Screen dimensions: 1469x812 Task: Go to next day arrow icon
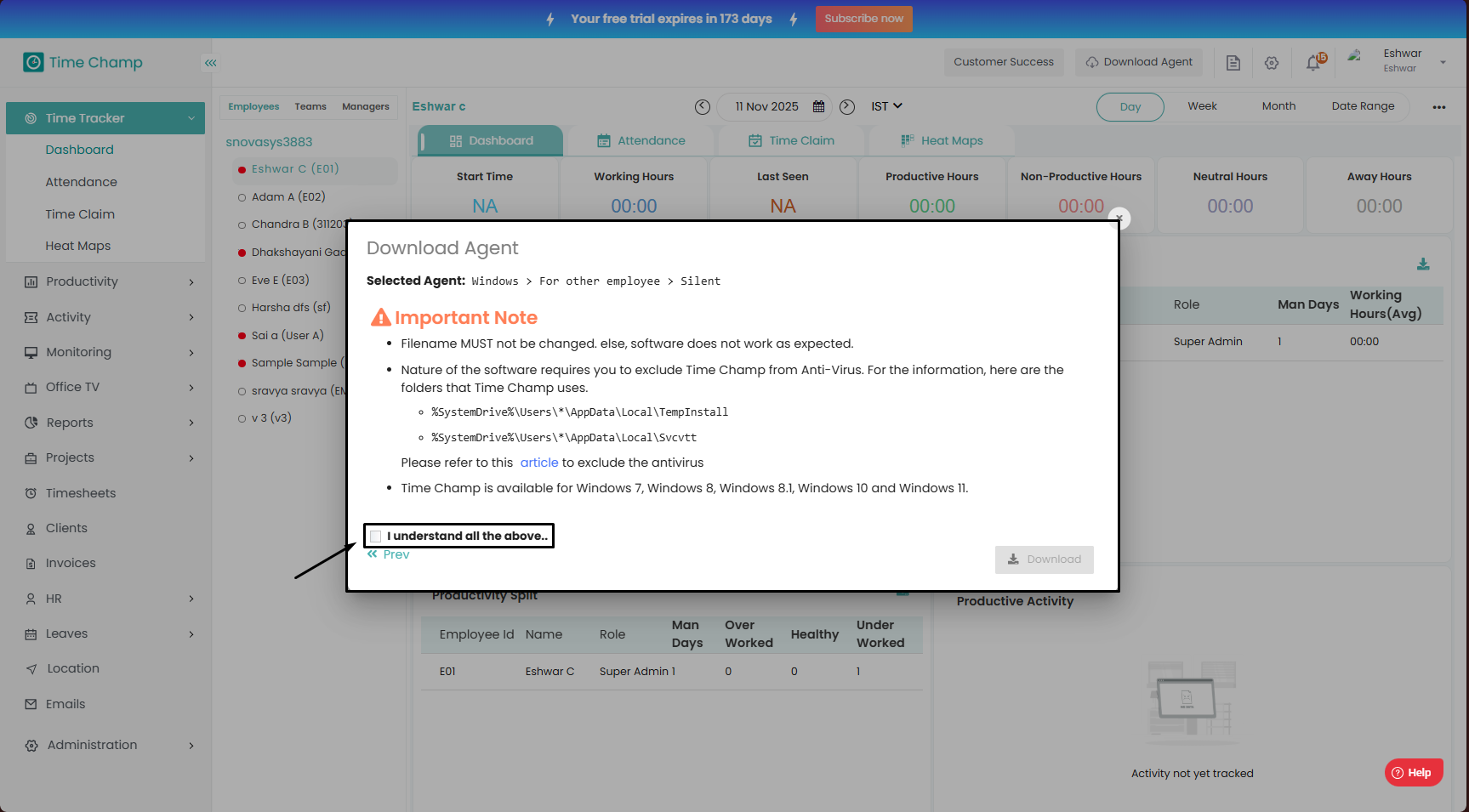pyautogui.click(x=847, y=106)
